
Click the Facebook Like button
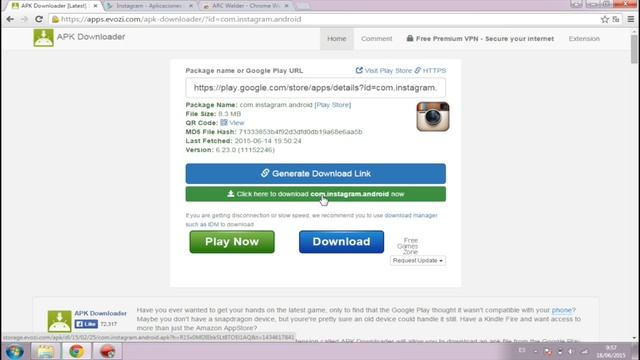click(86, 324)
